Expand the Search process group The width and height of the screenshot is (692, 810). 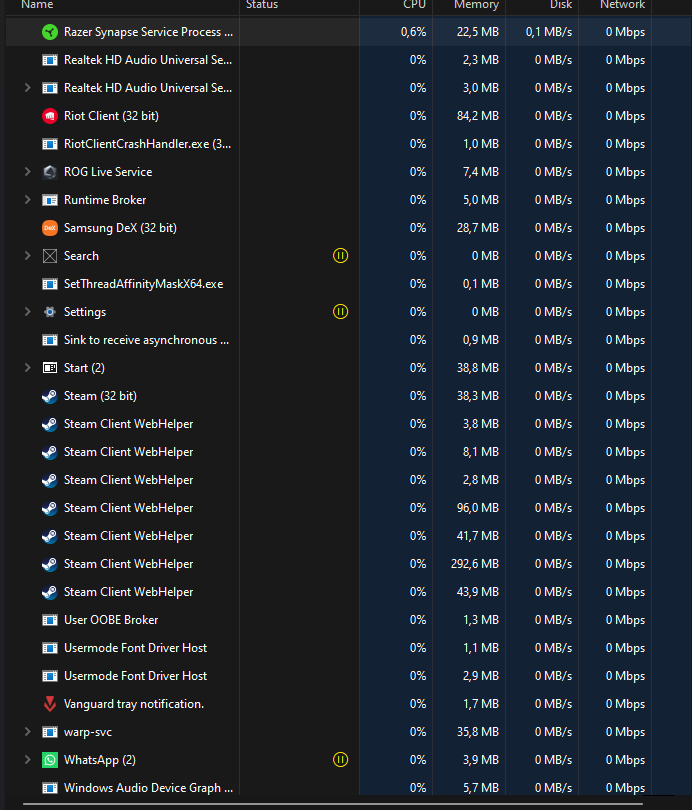click(27, 256)
